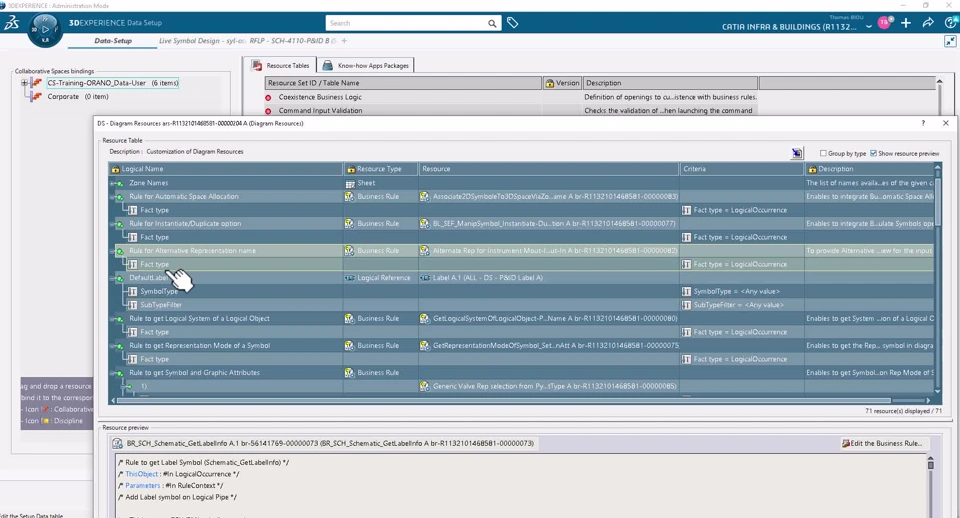Click the Resource Set ID / Table Name header
The height and width of the screenshot is (518, 960).
tap(403, 83)
